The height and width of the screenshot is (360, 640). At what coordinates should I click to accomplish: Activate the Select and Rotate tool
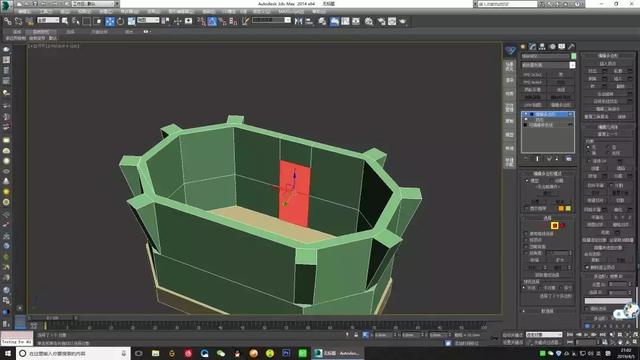(120, 21)
